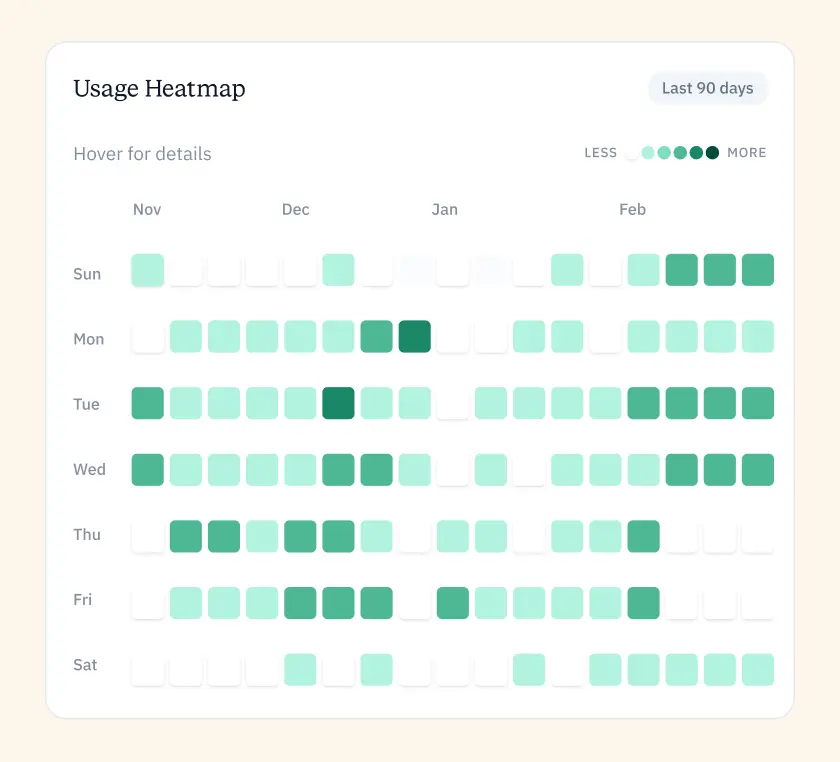Select the first empty cell in the Saturday row

[x=148, y=669]
